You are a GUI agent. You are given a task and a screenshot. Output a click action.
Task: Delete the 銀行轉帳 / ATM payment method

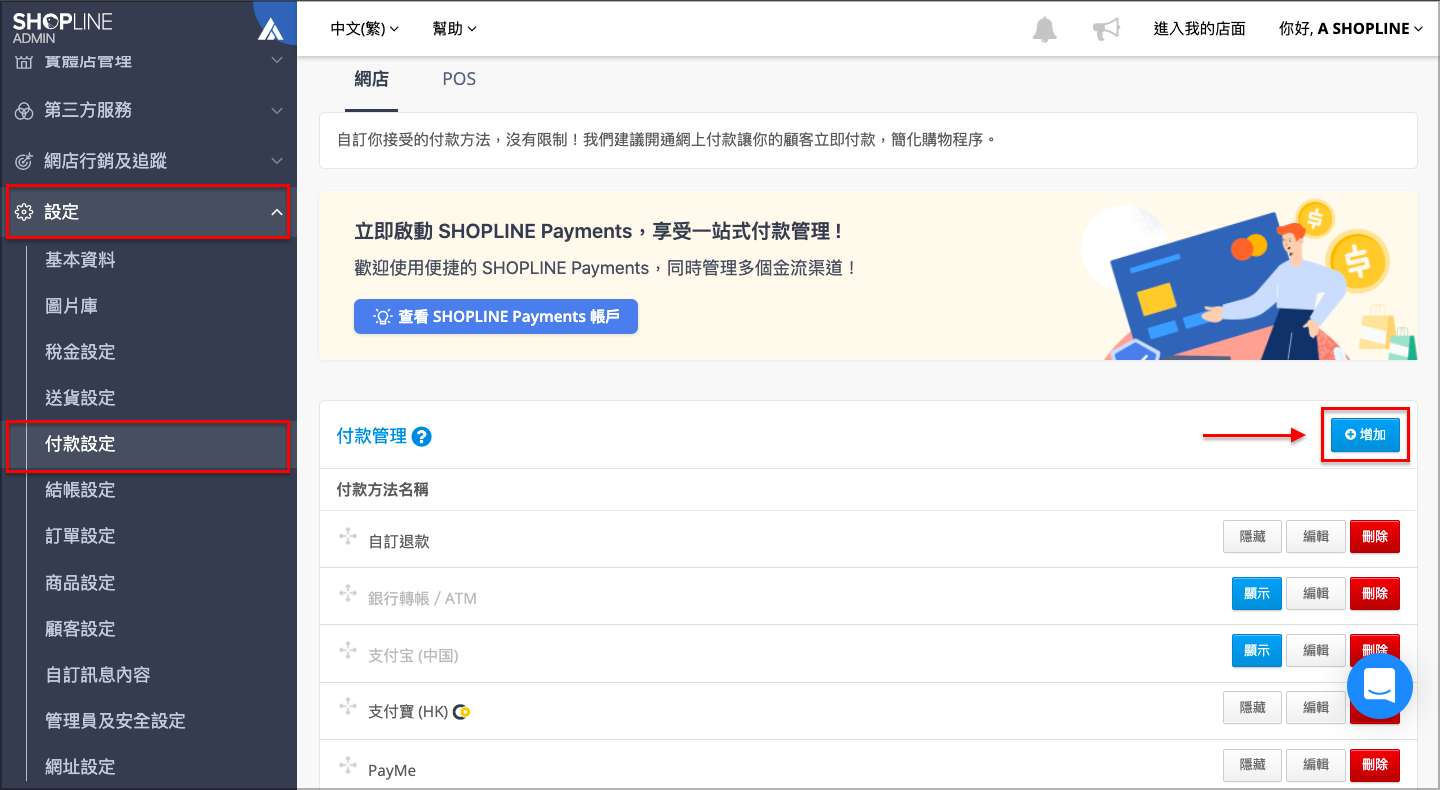1375,594
